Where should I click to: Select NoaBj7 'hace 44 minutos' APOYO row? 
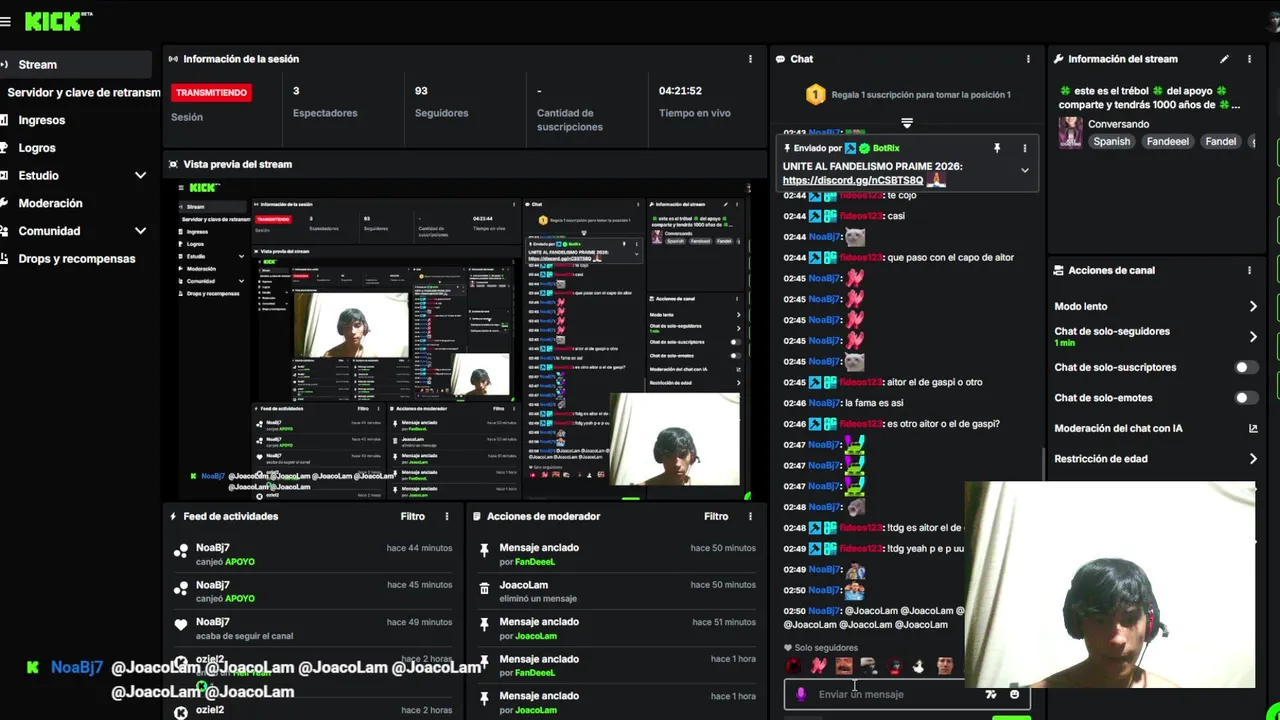coord(311,554)
